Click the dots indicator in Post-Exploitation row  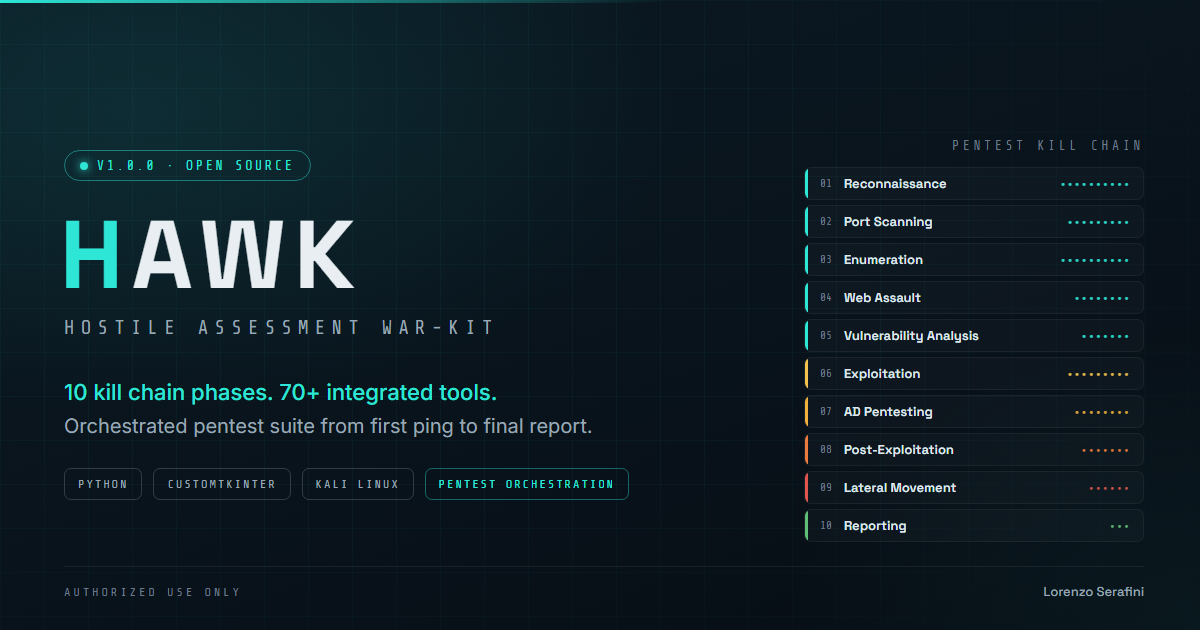1105,450
